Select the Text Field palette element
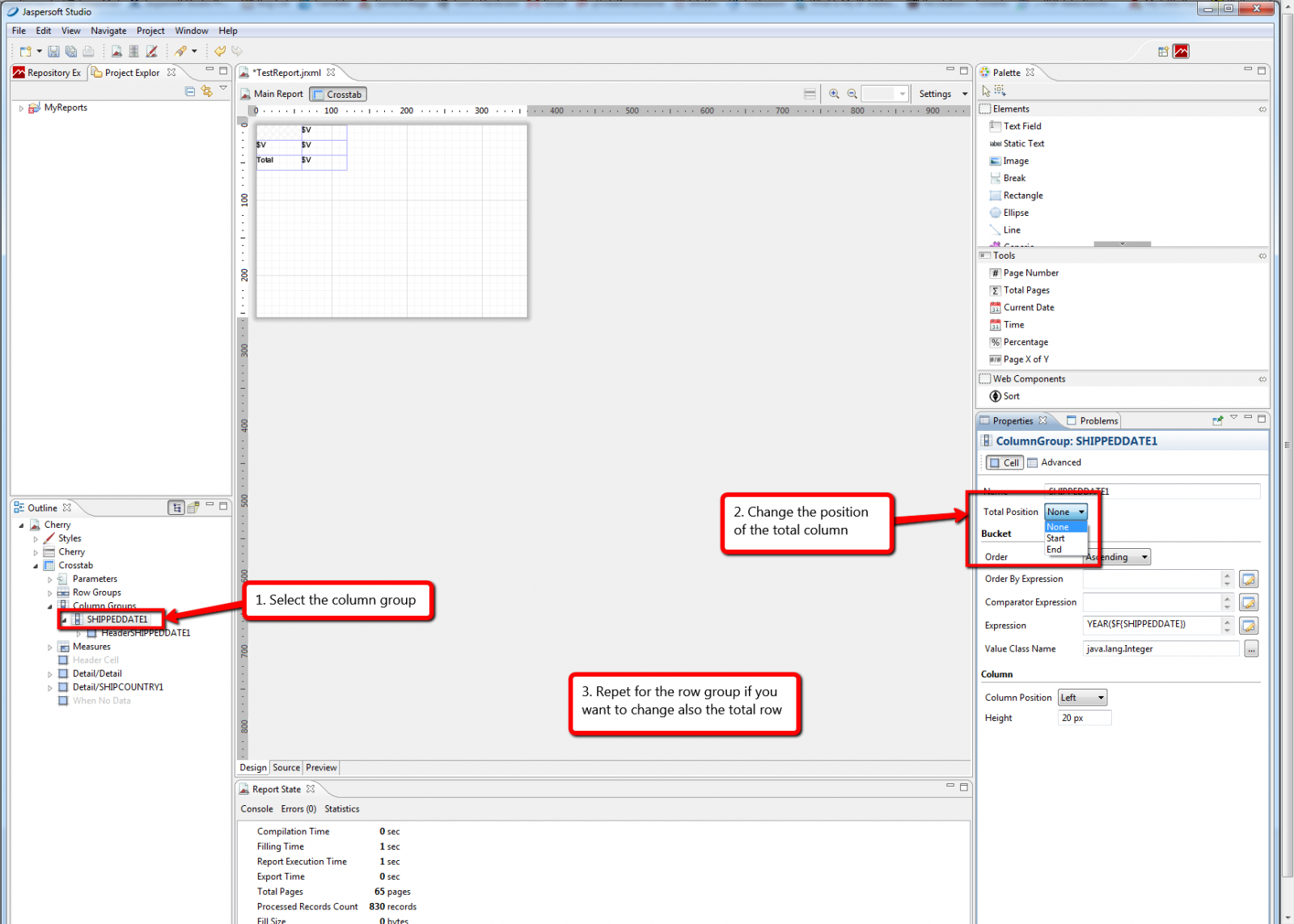The height and width of the screenshot is (924, 1294). [1016, 126]
